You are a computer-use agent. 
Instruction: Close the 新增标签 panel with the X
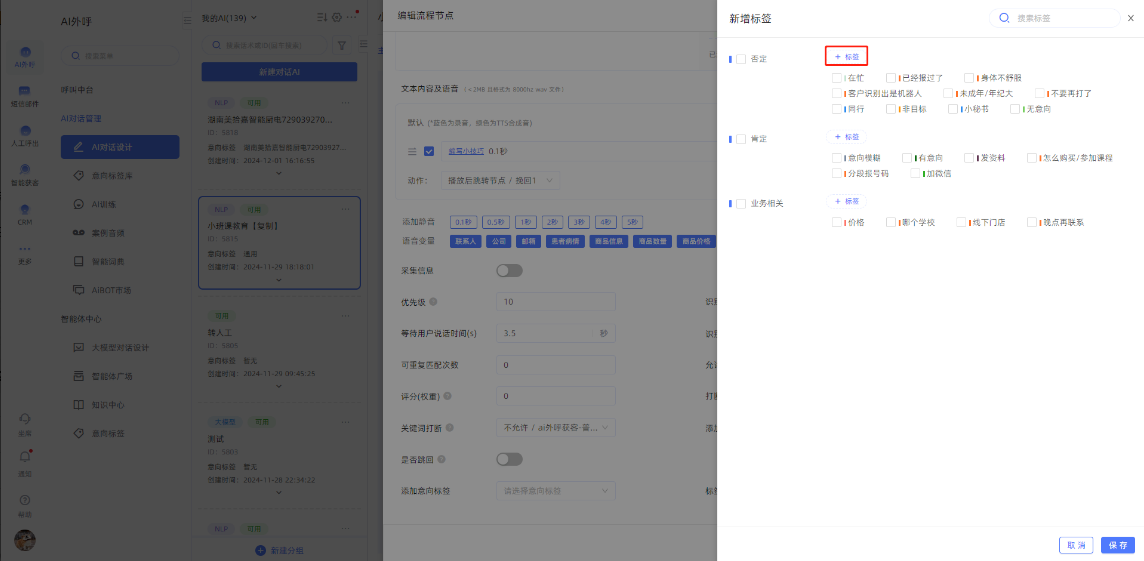tap(1132, 18)
